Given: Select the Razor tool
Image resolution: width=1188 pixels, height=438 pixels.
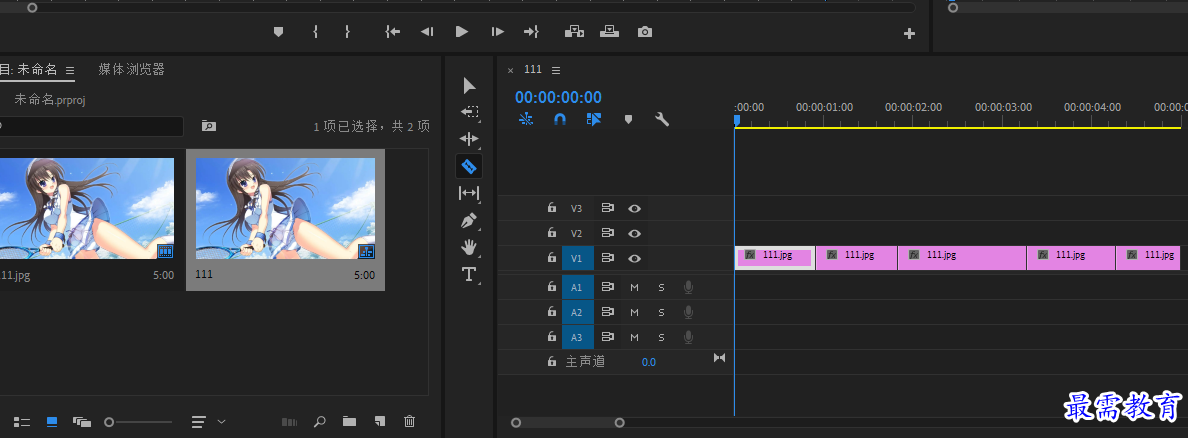Looking at the screenshot, I should [x=469, y=166].
